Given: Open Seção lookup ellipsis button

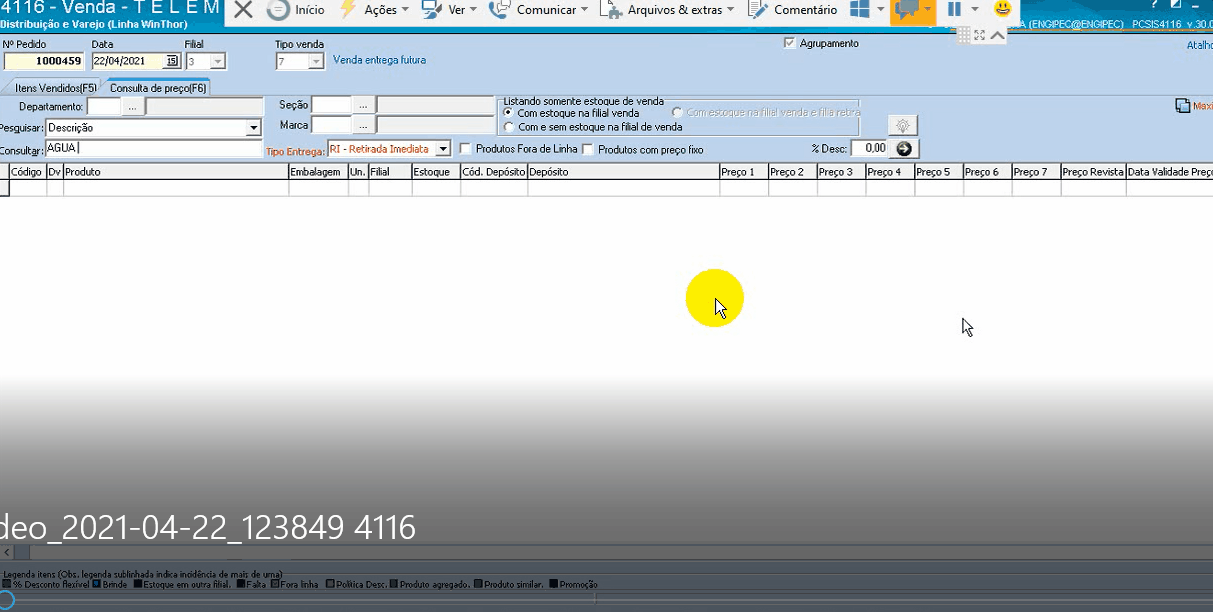Looking at the screenshot, I should coord(363,105).
